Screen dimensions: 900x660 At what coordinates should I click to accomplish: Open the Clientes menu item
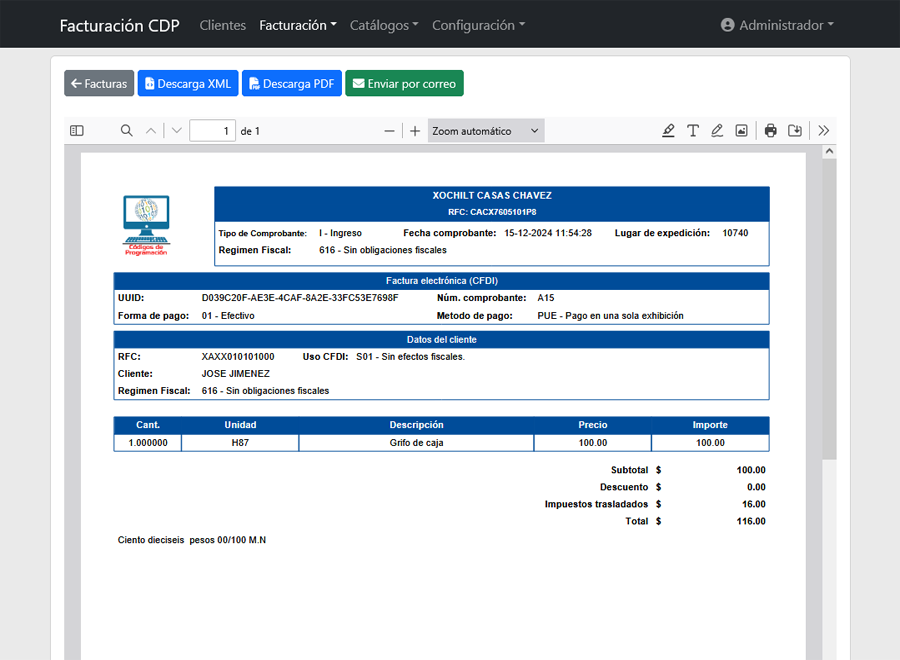pos(222,25)
